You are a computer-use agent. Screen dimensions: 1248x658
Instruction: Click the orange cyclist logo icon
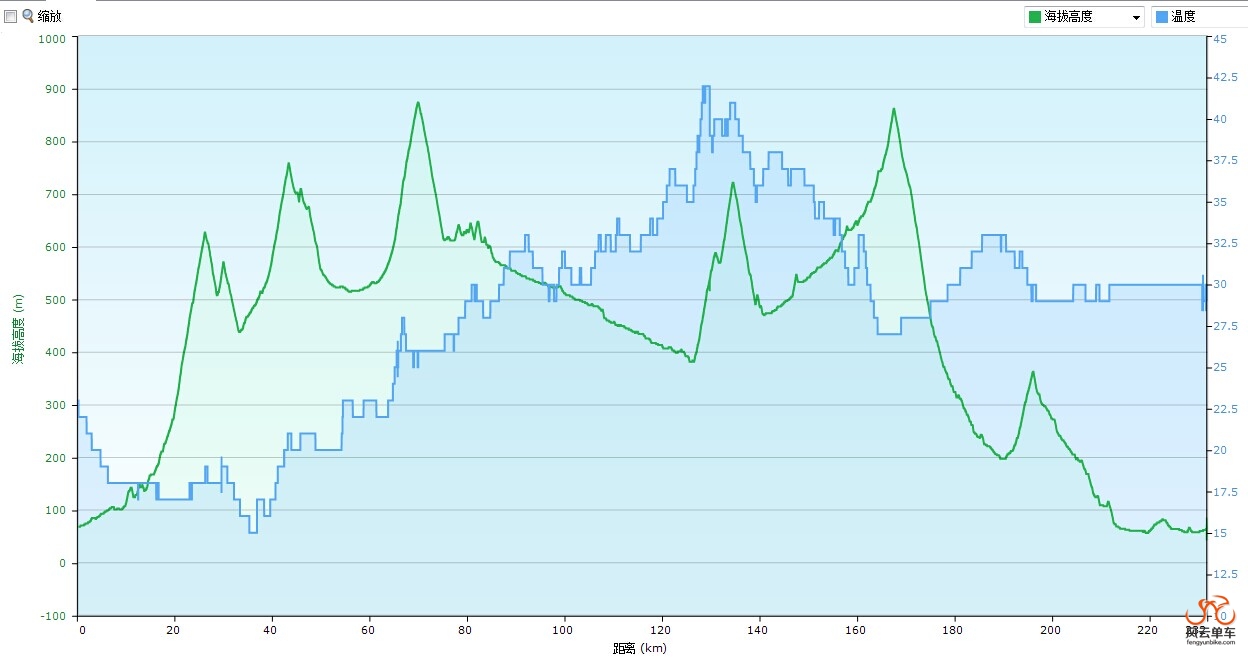(x=1210, y=612)
